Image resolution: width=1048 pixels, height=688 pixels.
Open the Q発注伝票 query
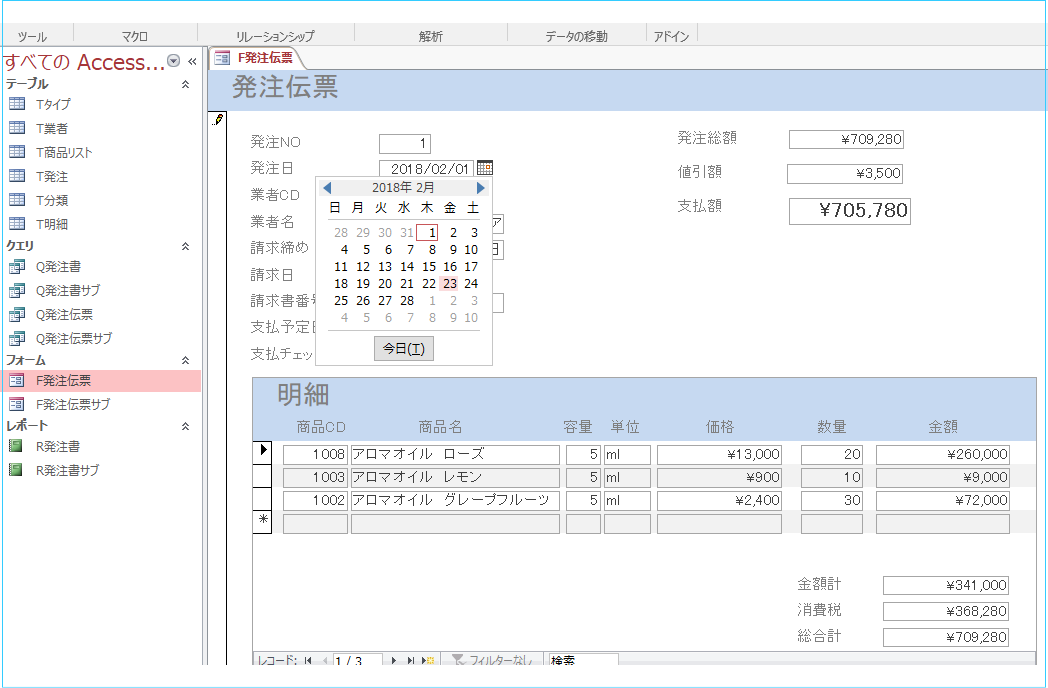64,314
